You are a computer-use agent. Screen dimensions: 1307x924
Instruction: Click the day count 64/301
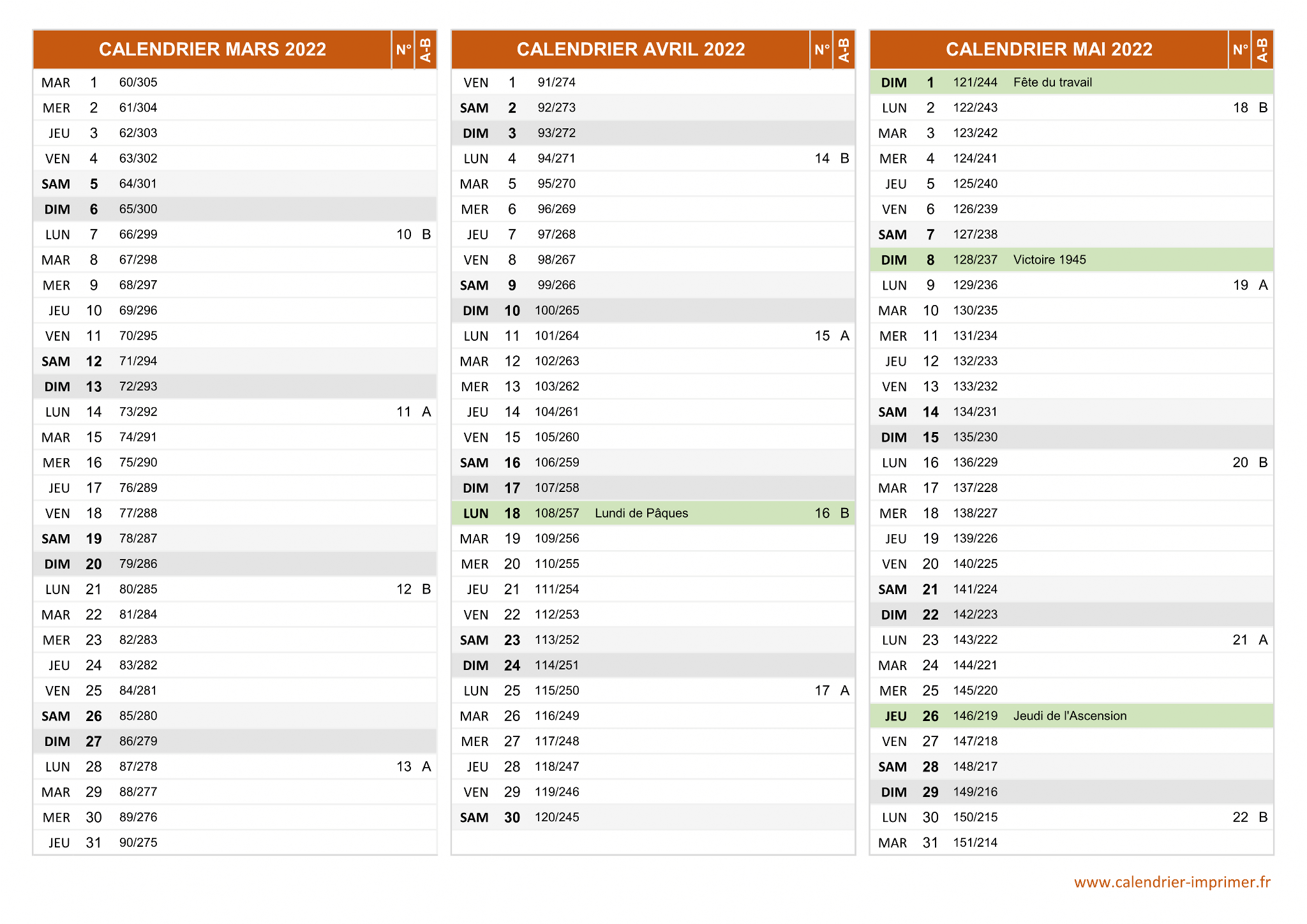138,184
